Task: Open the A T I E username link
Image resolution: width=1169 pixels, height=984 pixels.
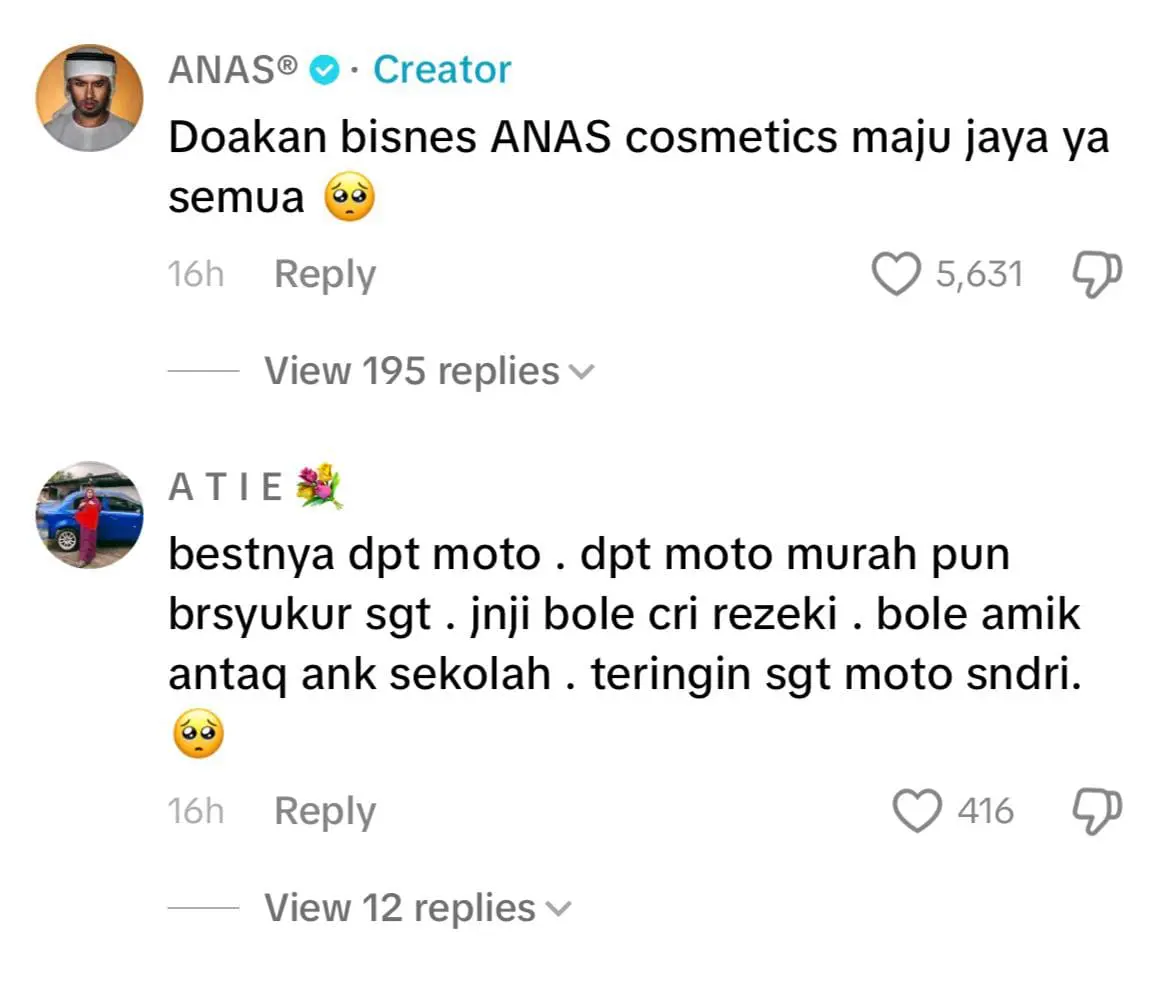Action: (226, 488)
